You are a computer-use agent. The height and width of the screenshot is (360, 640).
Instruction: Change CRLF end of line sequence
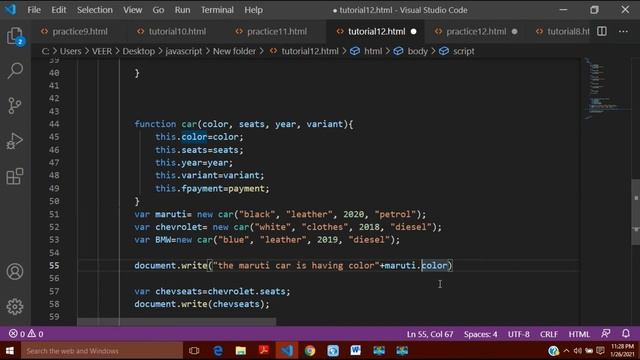(549, 334)
